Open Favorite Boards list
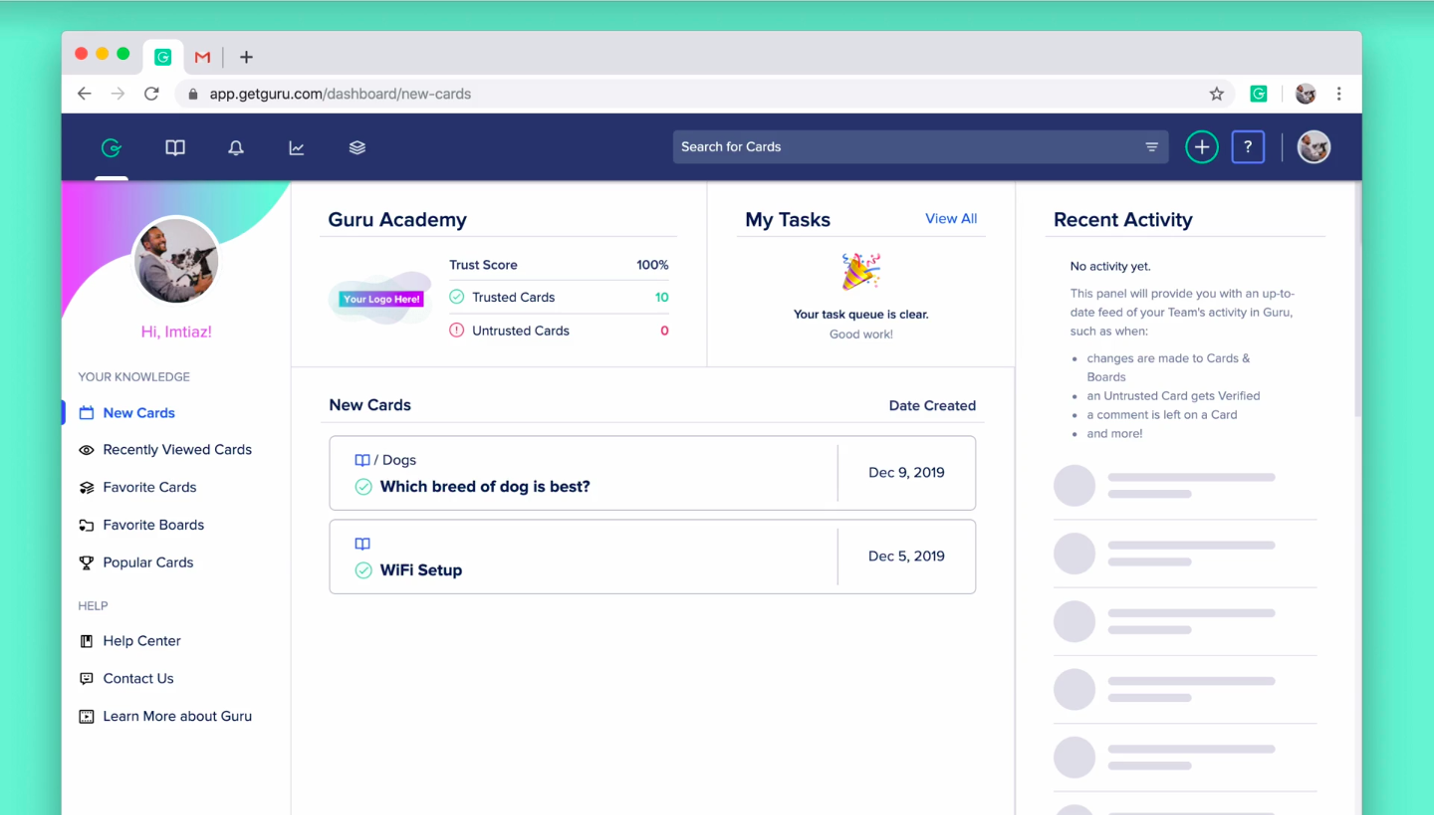The image size is (1434, 815). point(153,525)
